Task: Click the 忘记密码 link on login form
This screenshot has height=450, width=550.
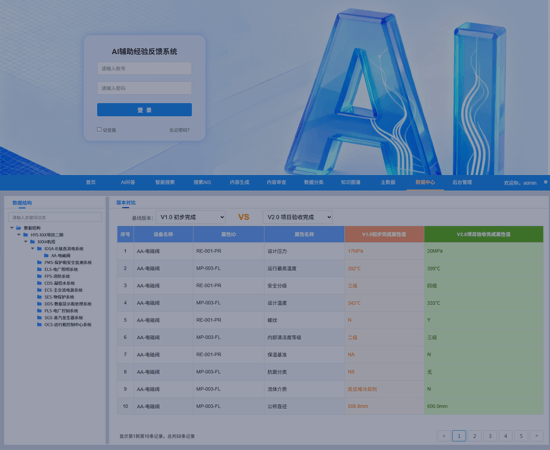Action: coord(179,130)
